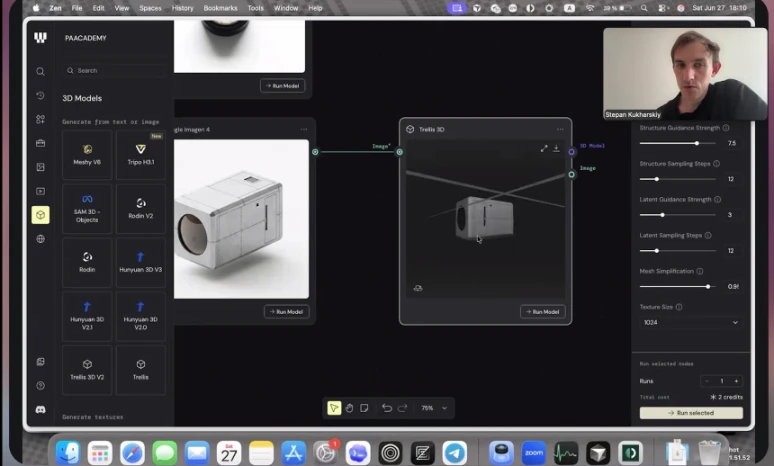The width and height of the screenshot is (774, 466).
Task: Open the Imagen 4 node options menu
Action: coord(304,129)
